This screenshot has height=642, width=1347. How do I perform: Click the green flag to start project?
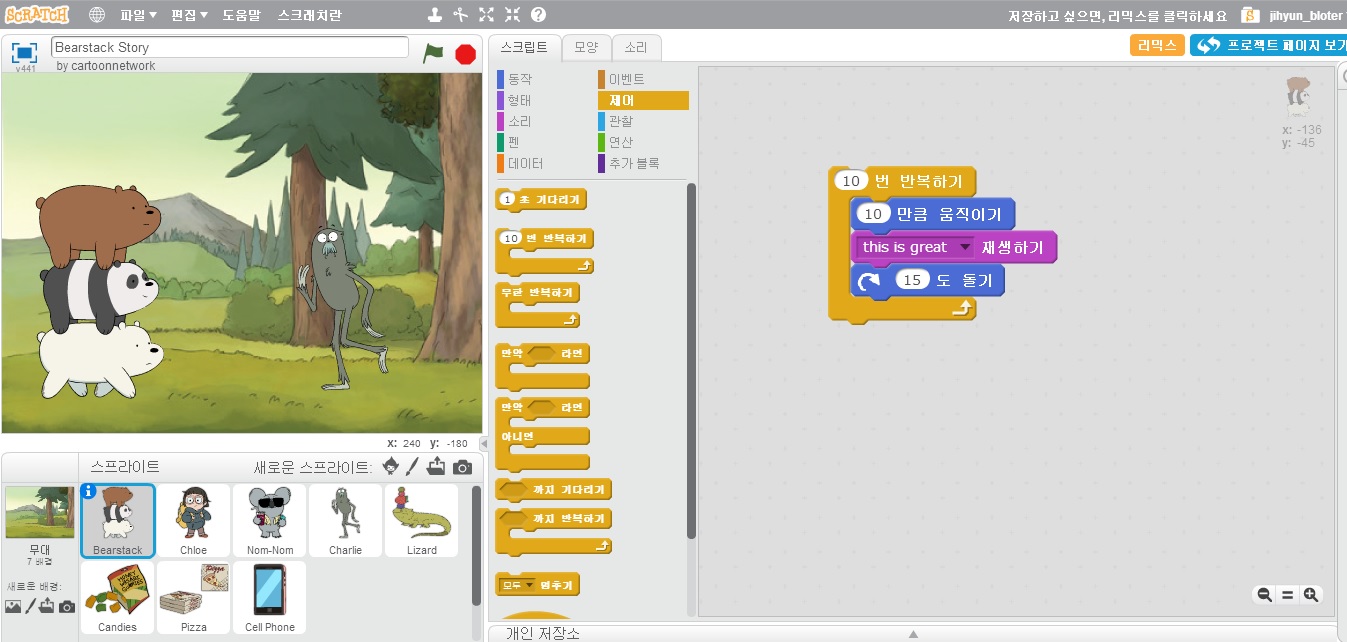pyautogui.click(x=433, y=53)
